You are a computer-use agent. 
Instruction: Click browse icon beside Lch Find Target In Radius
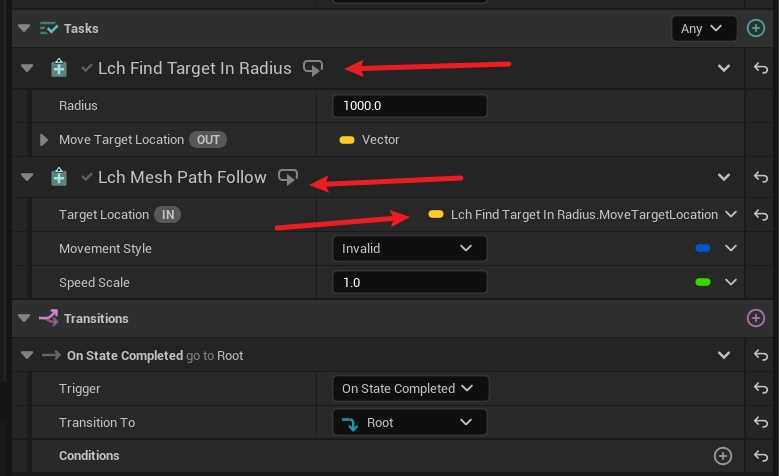pyautogui.click(x=313, y=69)
